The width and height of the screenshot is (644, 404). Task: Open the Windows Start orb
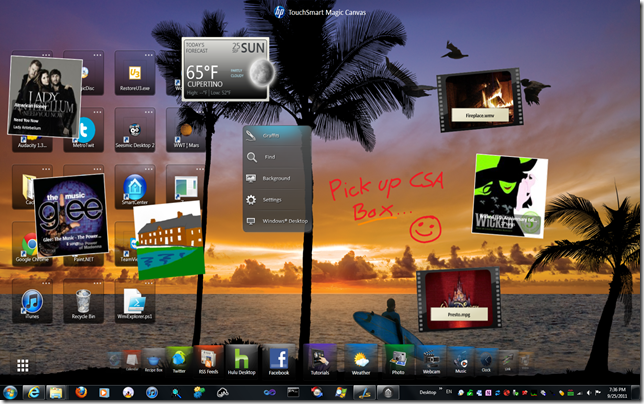coord(10,393)
